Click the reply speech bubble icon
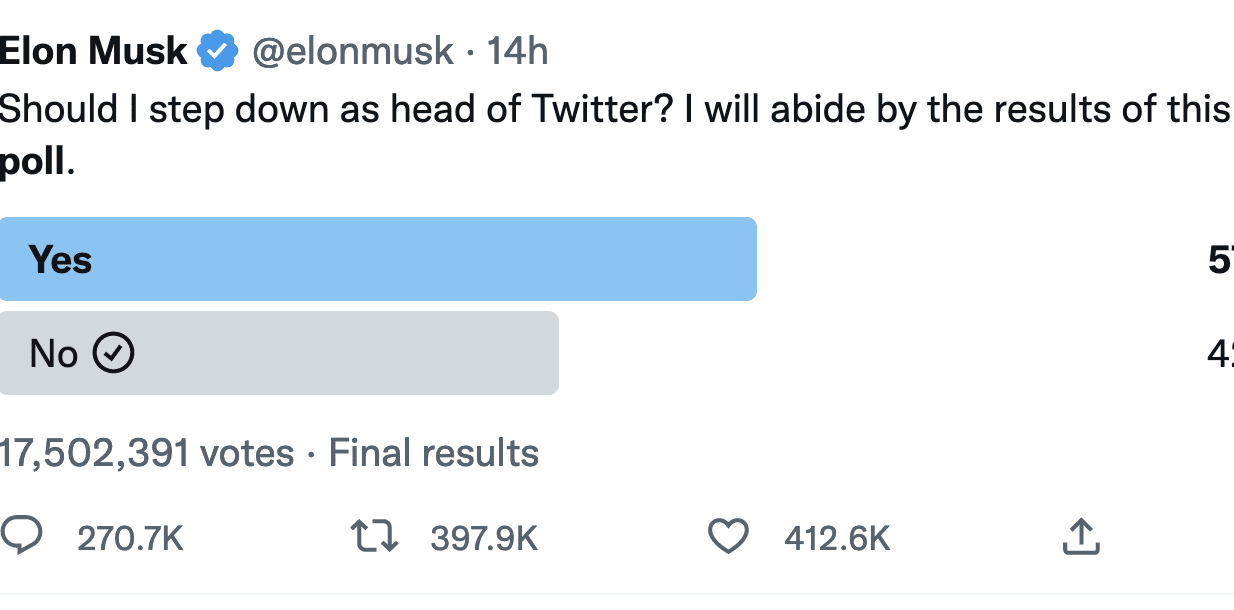The width and height of the screenshot is (1234, 610). tap(21, 536)
